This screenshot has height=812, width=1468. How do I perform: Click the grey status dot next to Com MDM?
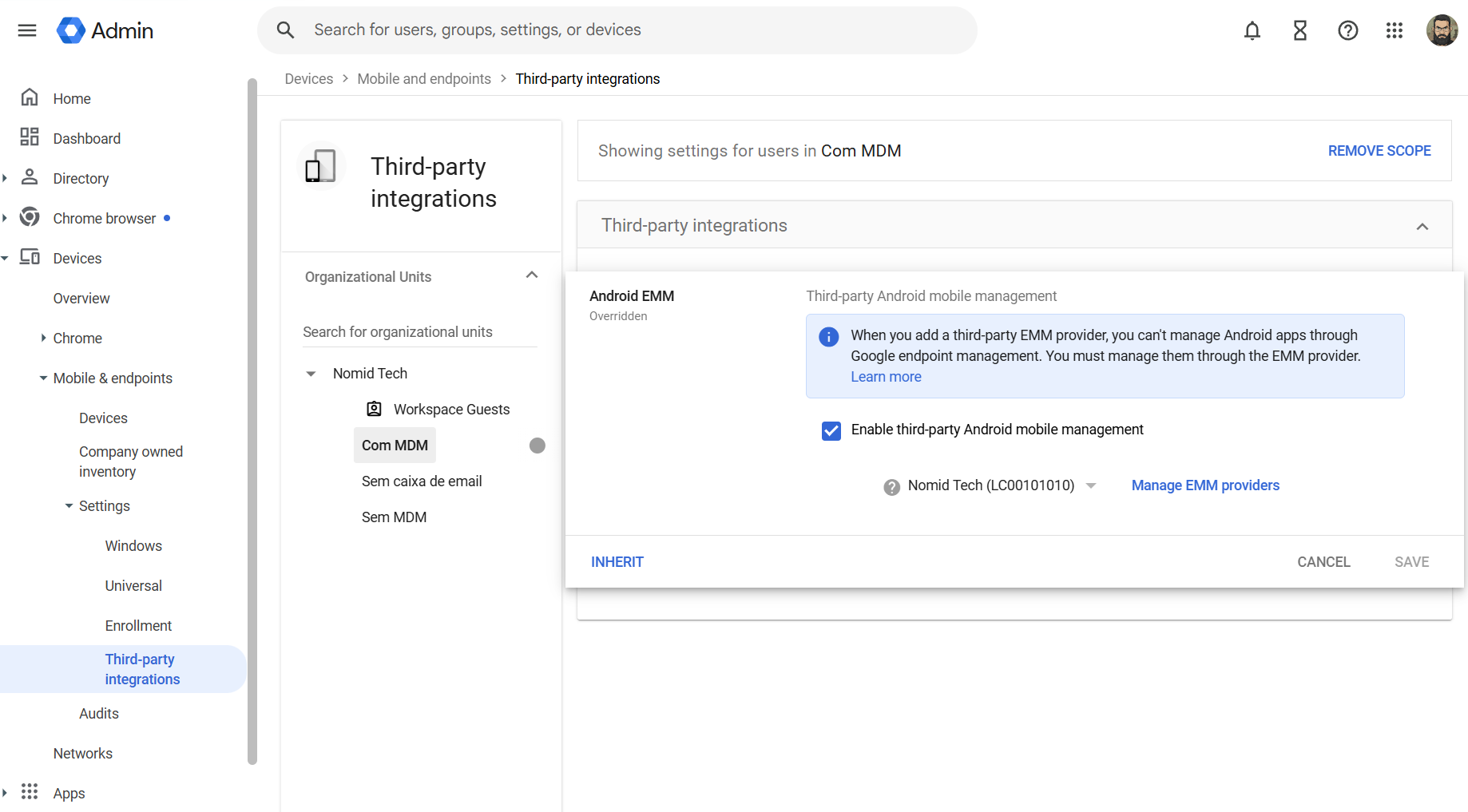538,446
